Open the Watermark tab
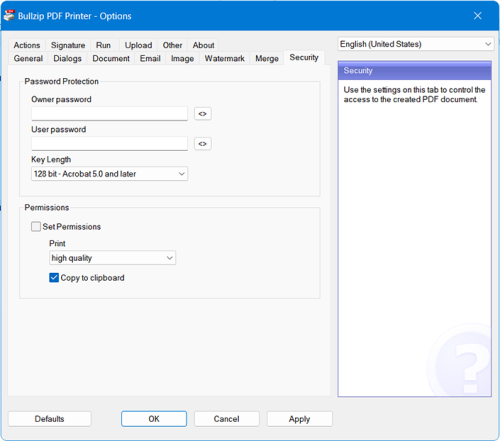The width and height of the screenshot is (500, 441). tap(225, 58)
